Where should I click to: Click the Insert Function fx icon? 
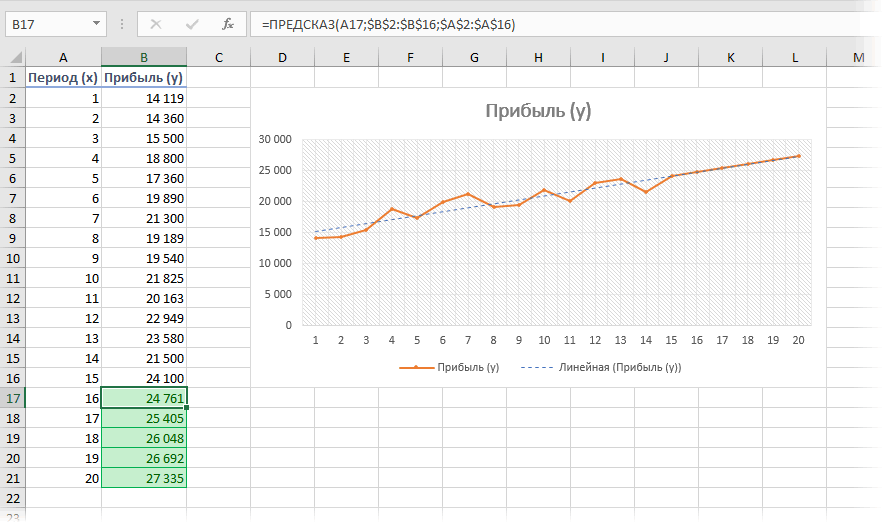click(228, 23)
